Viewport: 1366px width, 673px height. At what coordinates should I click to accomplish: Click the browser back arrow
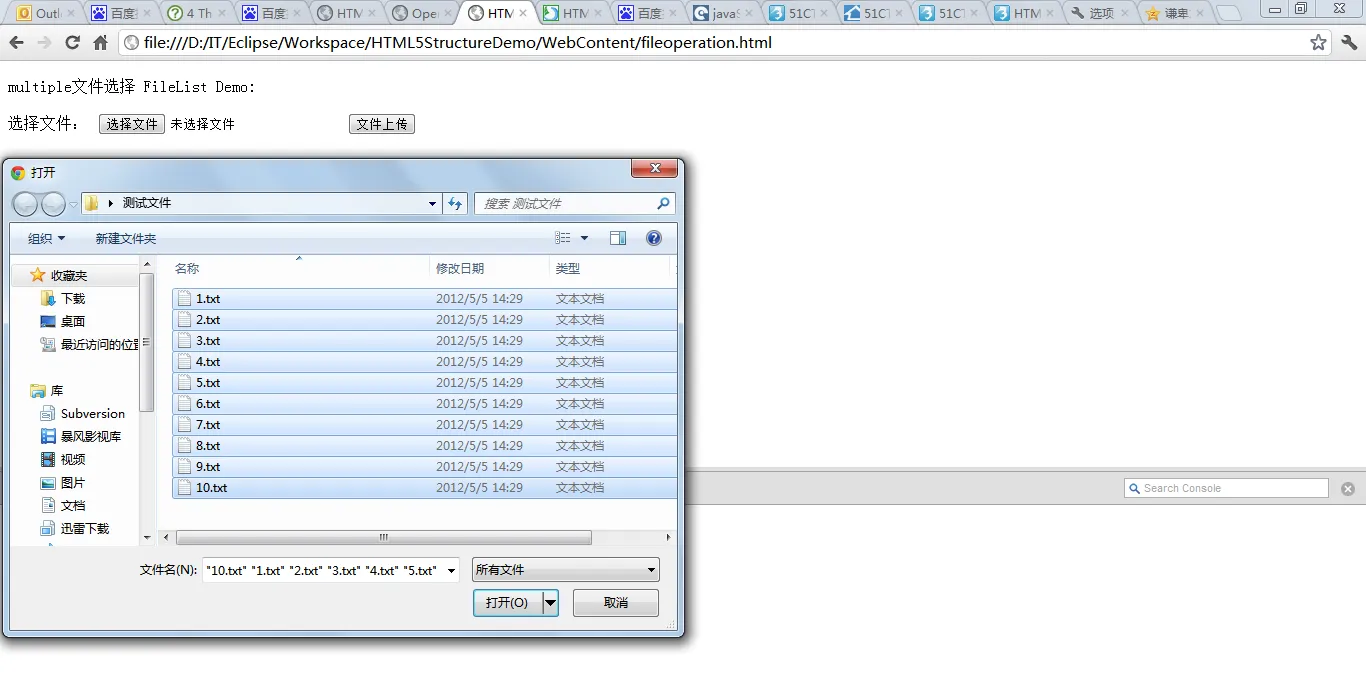pyautogui.click(x=16, y=43)
